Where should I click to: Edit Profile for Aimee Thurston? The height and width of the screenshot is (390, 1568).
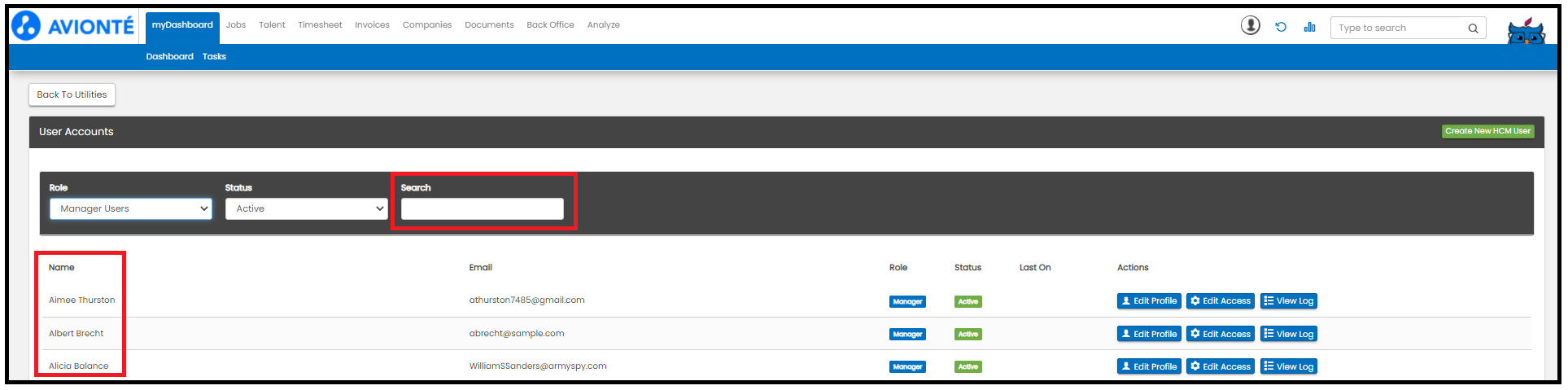point(1149,301)
